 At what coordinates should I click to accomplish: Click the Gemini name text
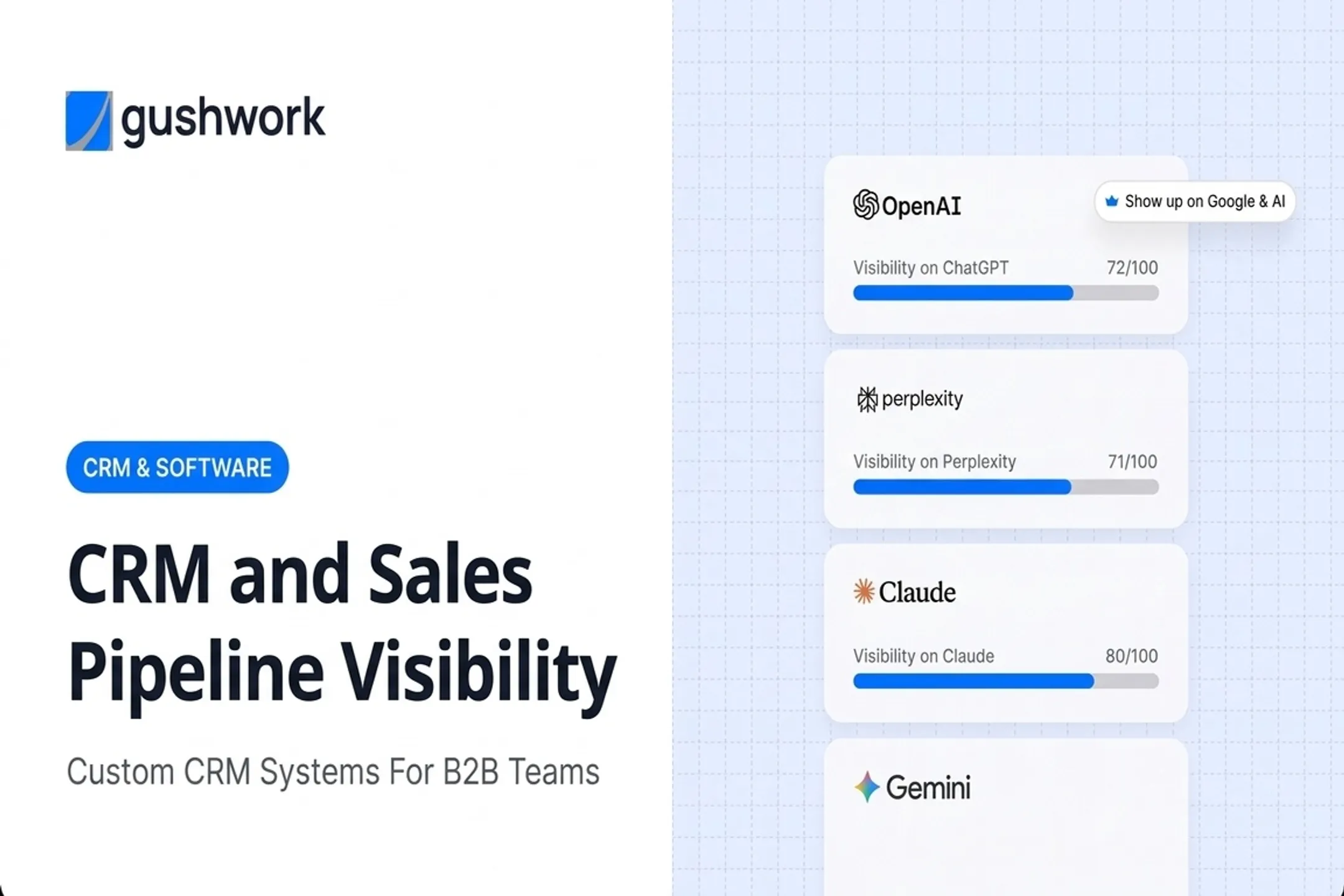[928, 788]
